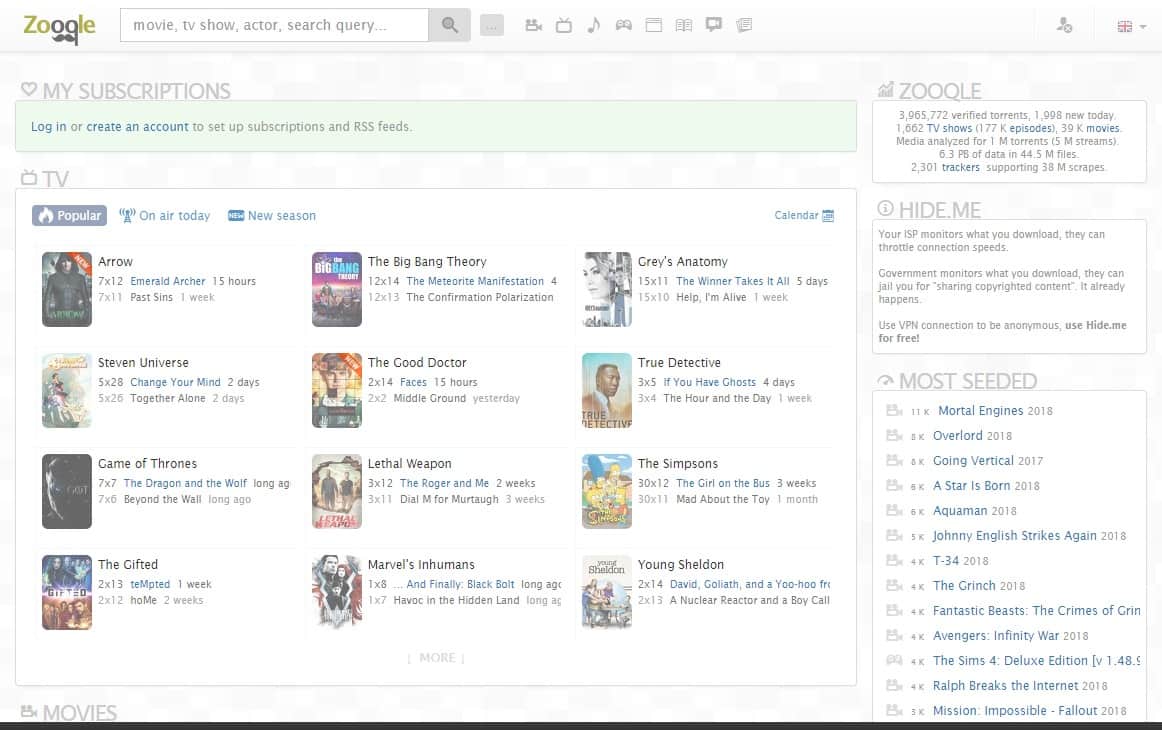Click use Hide.me for free link
This screenshot has width=1162, height=730.
(1003, 332)
